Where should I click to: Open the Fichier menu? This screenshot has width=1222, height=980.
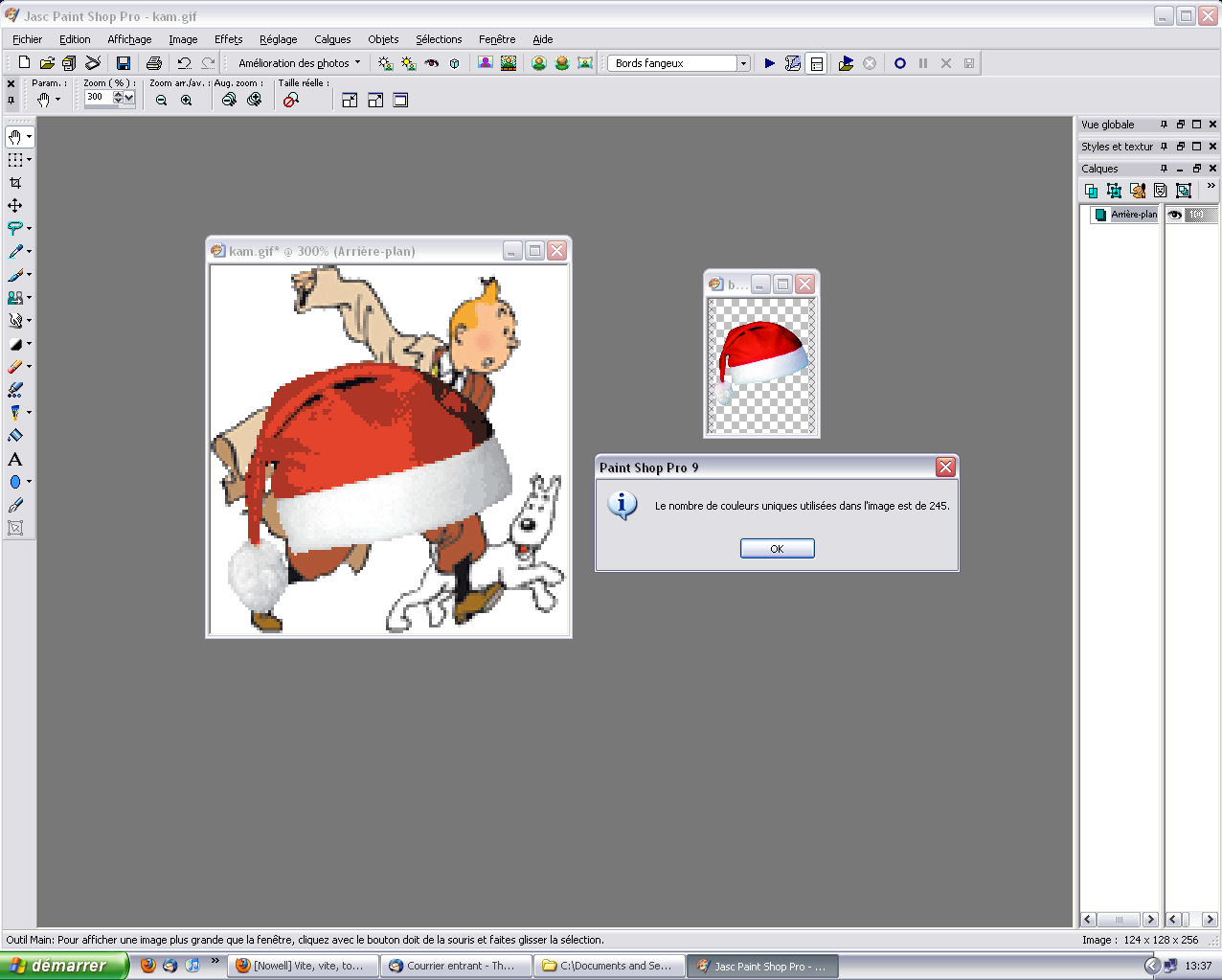point(27,39)
